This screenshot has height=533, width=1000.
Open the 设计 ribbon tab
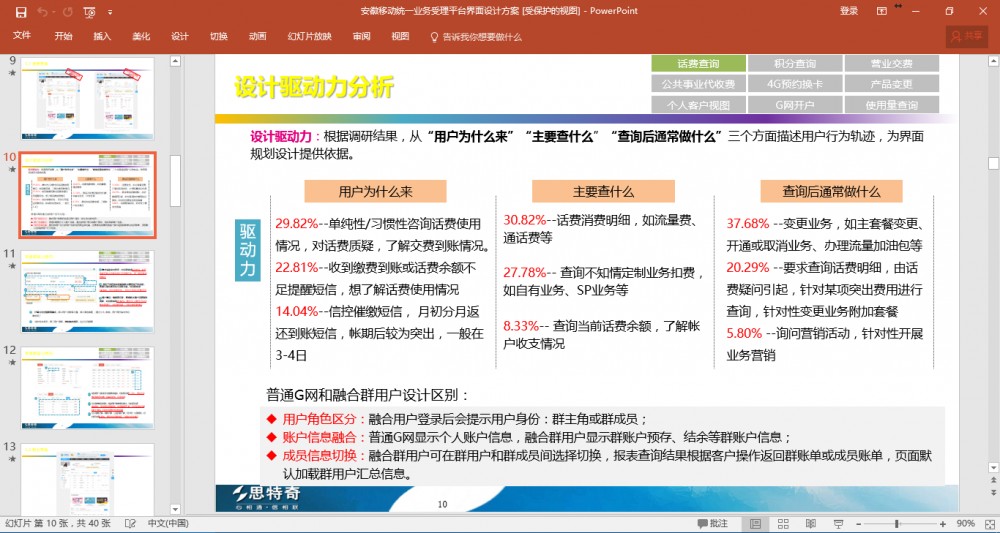pyautogui.click(x=180, y=36)
